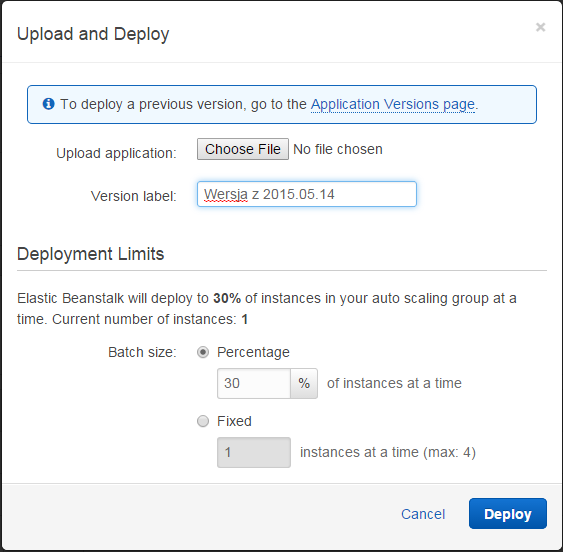Click the 'Upload application:' label
The width and height of the screenshot is (563, 552).
pyautogui.click(x=116, y=153)
